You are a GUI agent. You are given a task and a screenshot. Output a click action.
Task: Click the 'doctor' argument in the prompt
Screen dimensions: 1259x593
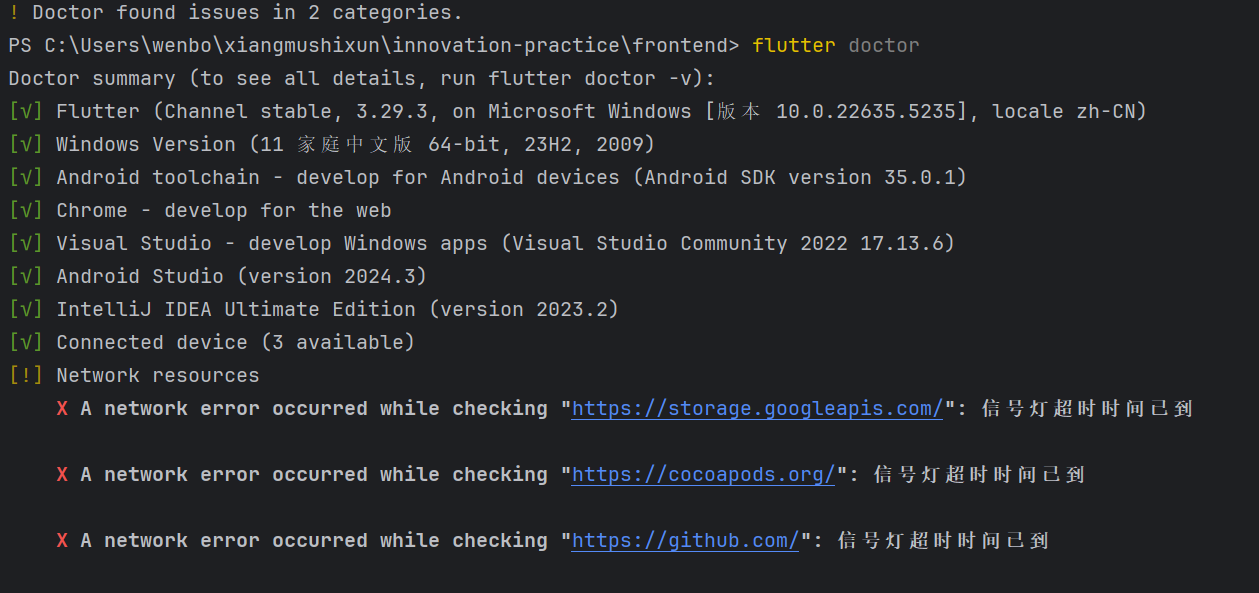click(884, 45)
